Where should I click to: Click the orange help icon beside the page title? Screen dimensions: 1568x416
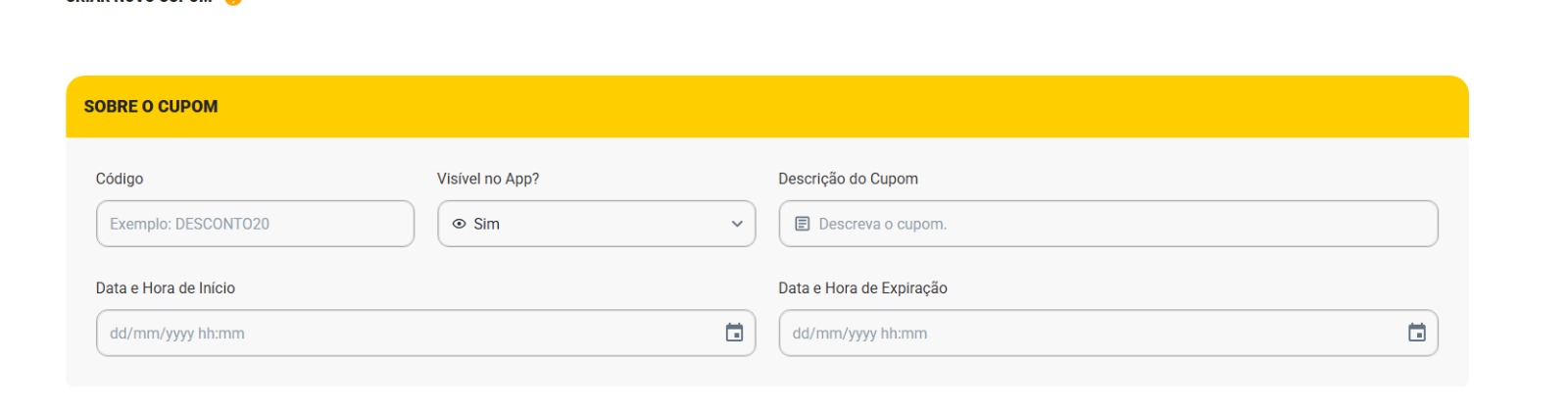point(233,2)
